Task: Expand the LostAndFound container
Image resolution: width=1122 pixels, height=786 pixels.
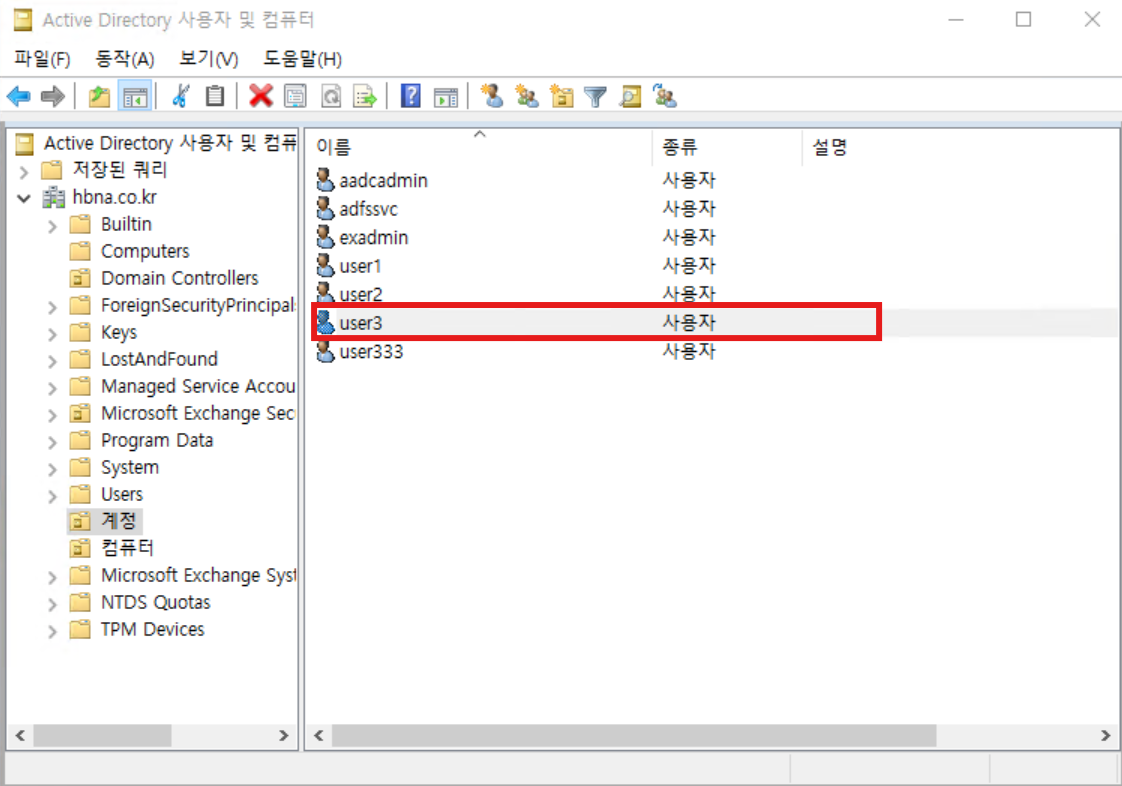Action: pyautogui.click(x=52, y=361)
